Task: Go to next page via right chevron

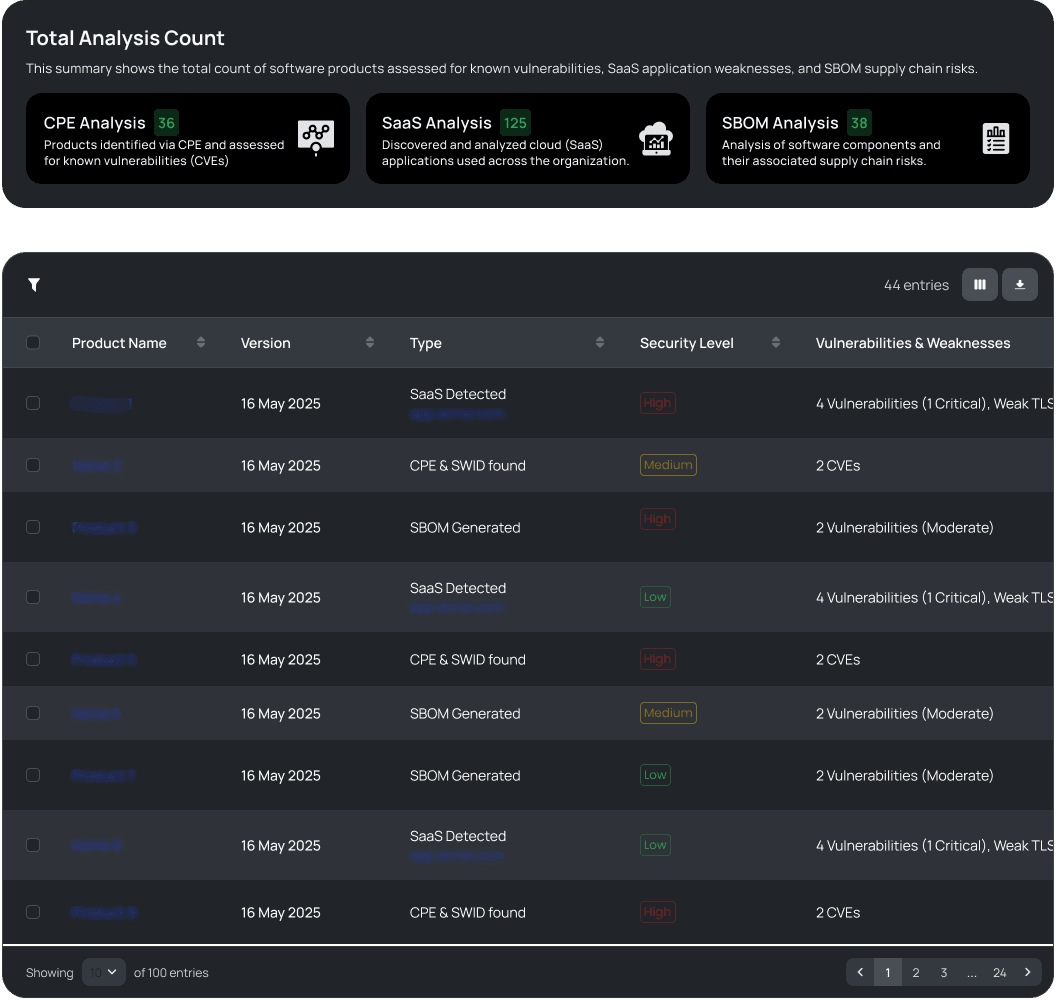Action: click(1027, 972)
